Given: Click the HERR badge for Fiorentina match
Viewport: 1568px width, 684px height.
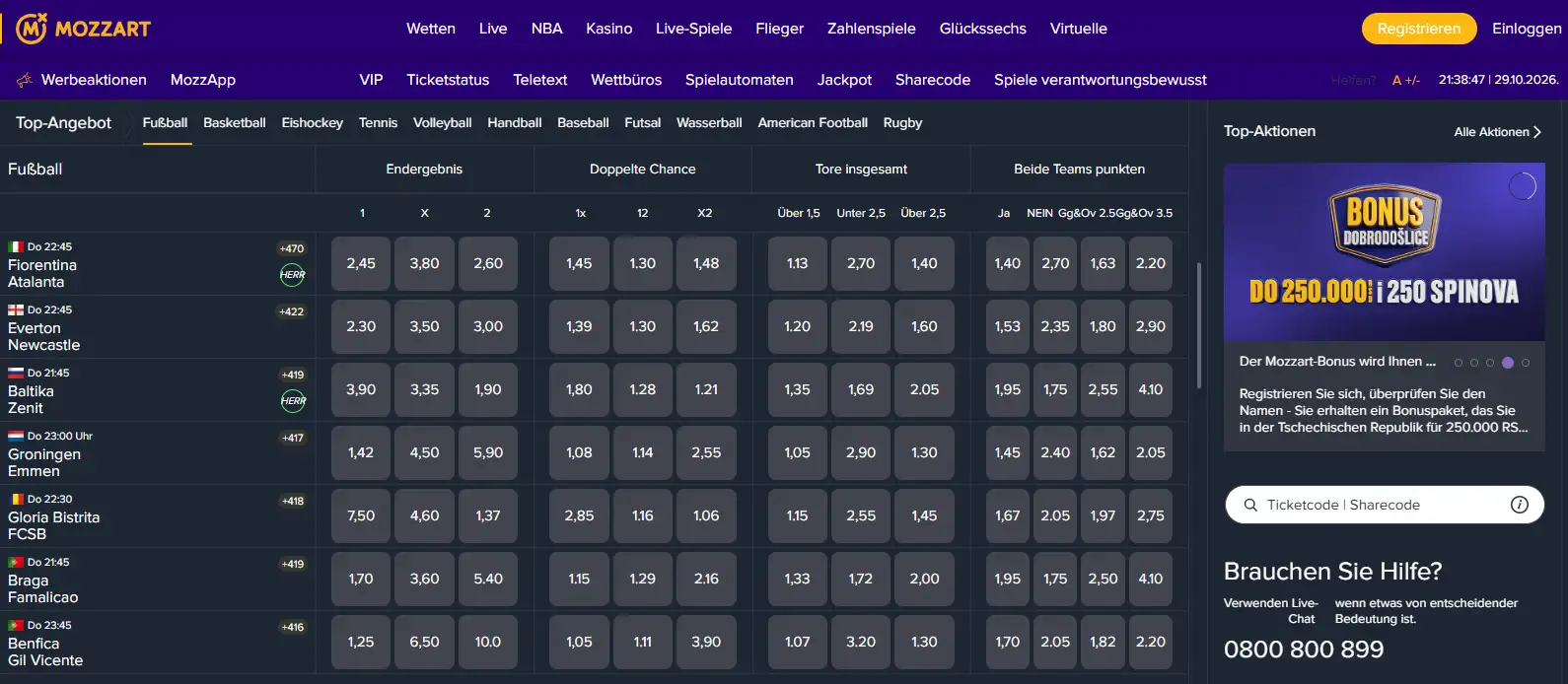Looking at the screenshot, I should (293, 275).
